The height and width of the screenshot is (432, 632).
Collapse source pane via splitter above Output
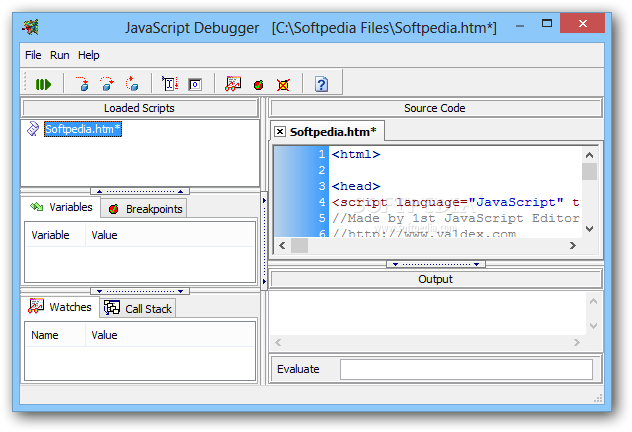(436, 264)
